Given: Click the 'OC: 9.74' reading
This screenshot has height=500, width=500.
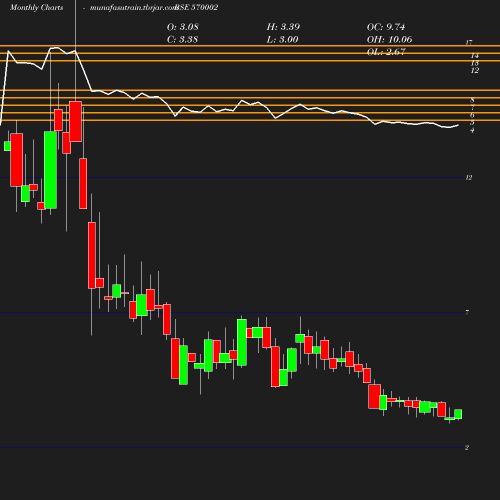Looking at the screenshot, I should pos(386,27).
